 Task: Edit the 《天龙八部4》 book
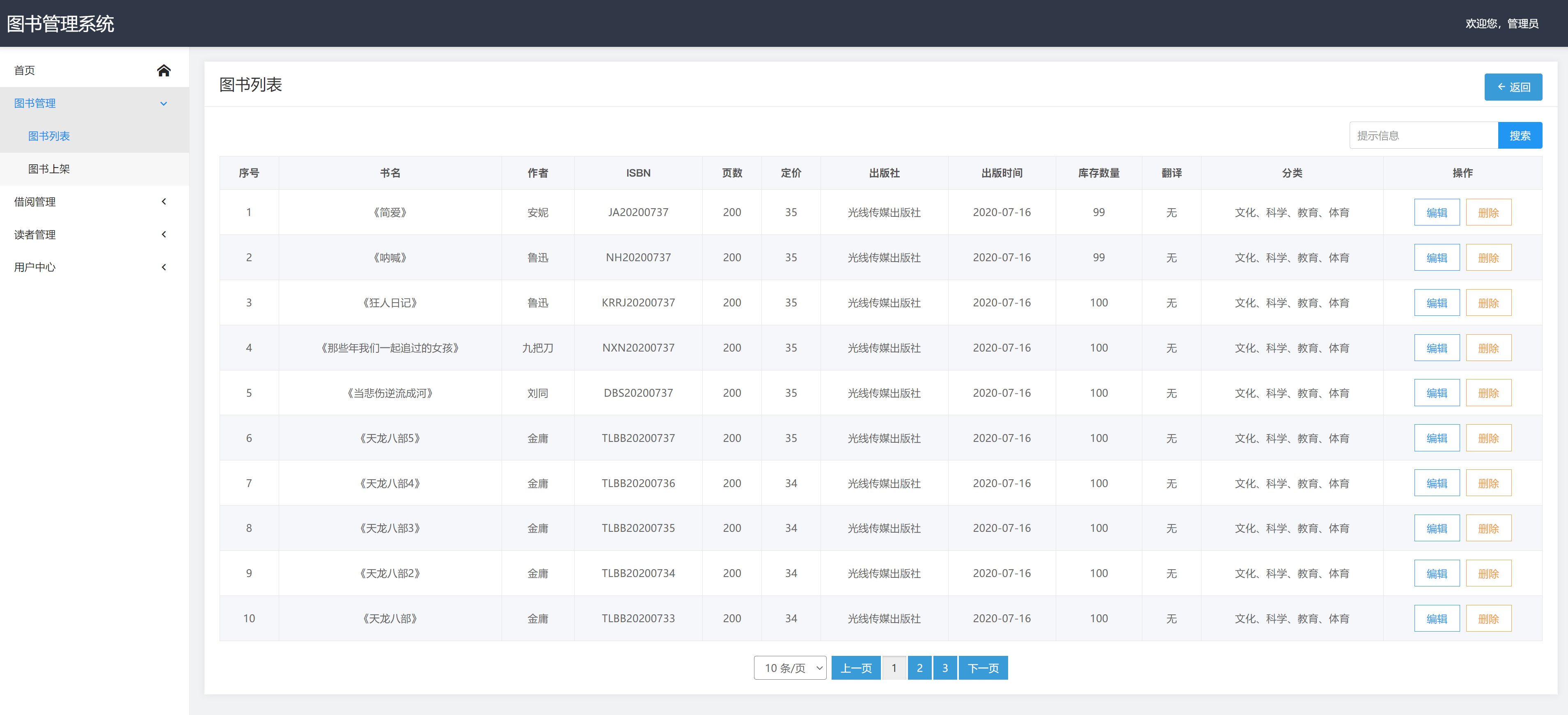coord(1437,483)
